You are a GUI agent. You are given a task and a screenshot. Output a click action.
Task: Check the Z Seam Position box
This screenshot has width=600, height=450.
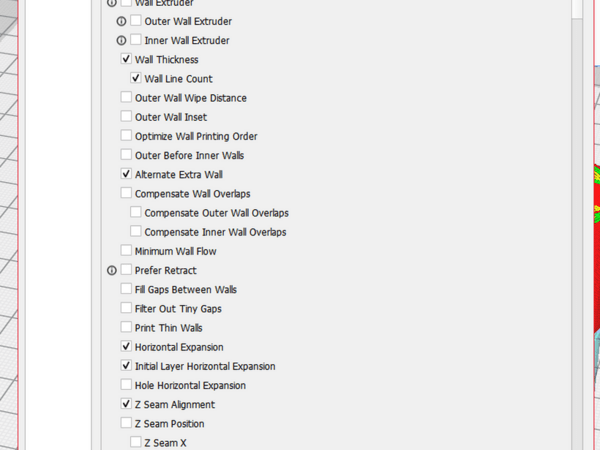[126, 424]
